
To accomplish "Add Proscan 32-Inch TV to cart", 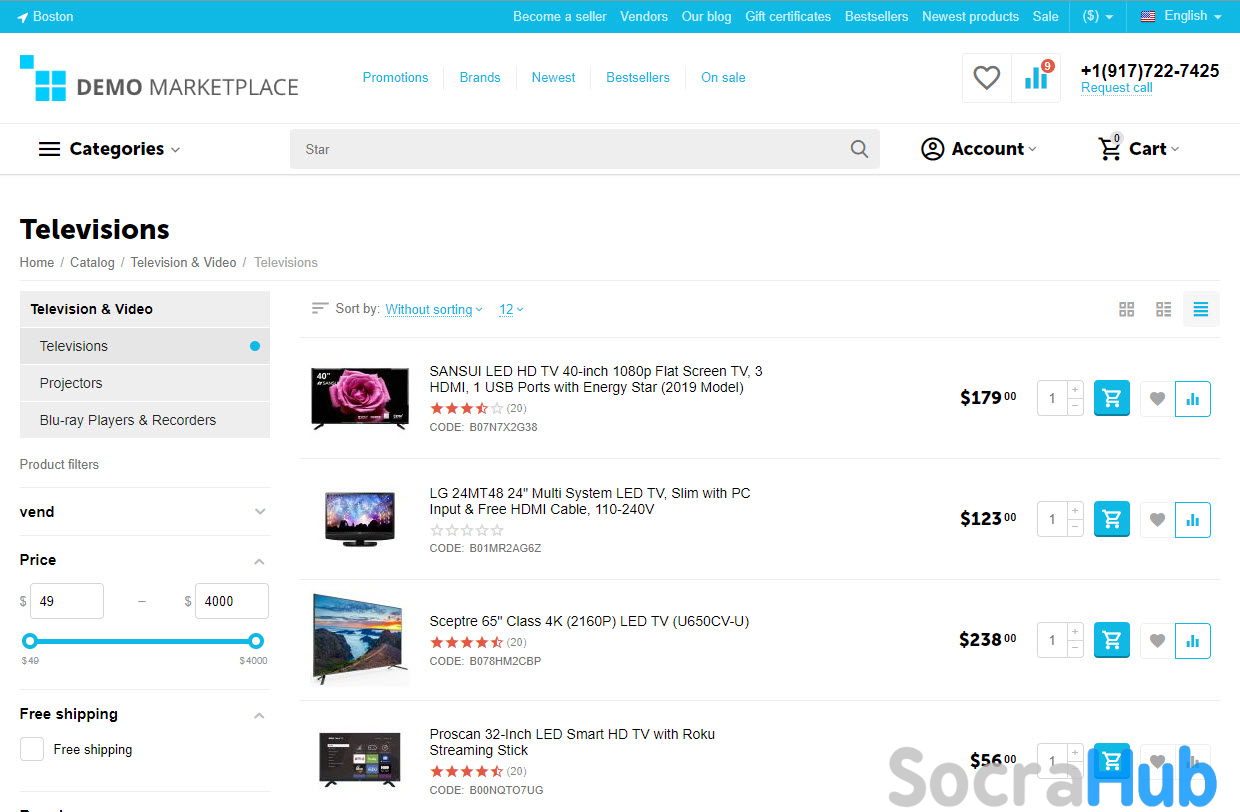I will pyautogui.click(x=1112, y=761).
